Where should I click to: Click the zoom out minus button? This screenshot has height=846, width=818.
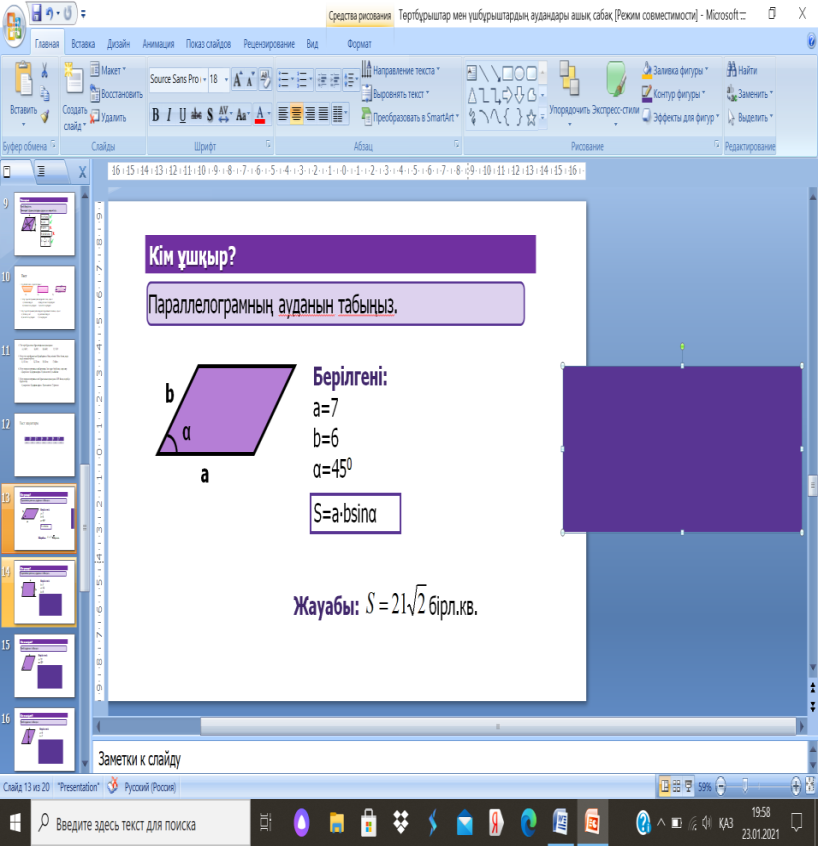click(x=721, y=787)
